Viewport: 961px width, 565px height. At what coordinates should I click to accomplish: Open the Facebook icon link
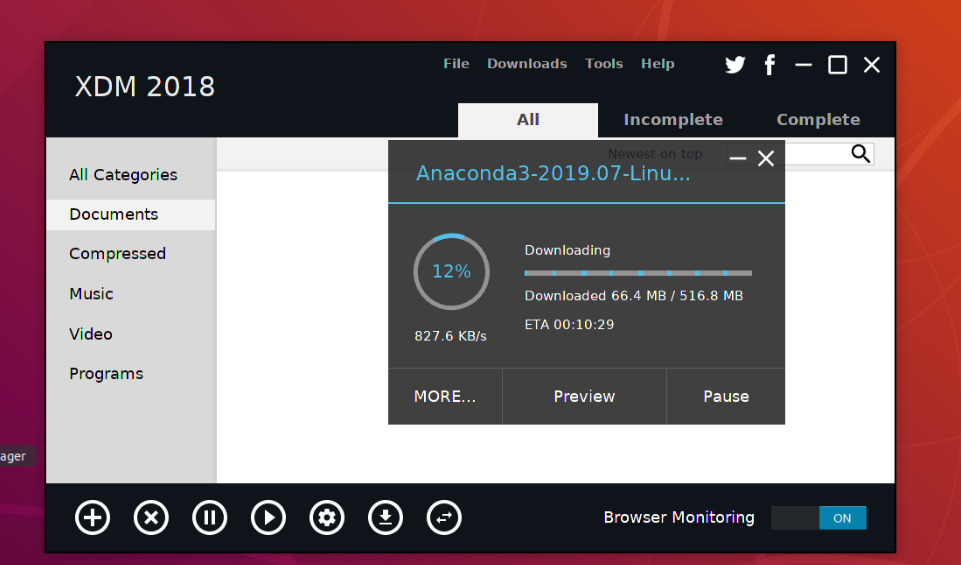(770, 64)
